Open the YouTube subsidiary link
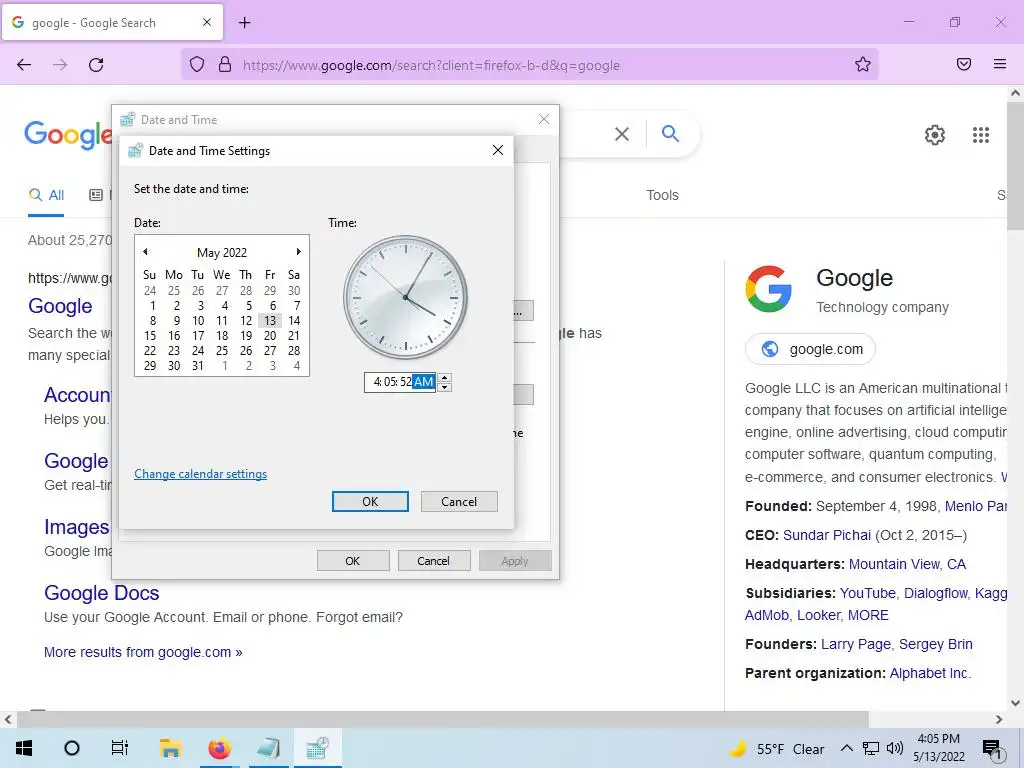This screenshot has height=768, width=1024. [x=867, y=593]
